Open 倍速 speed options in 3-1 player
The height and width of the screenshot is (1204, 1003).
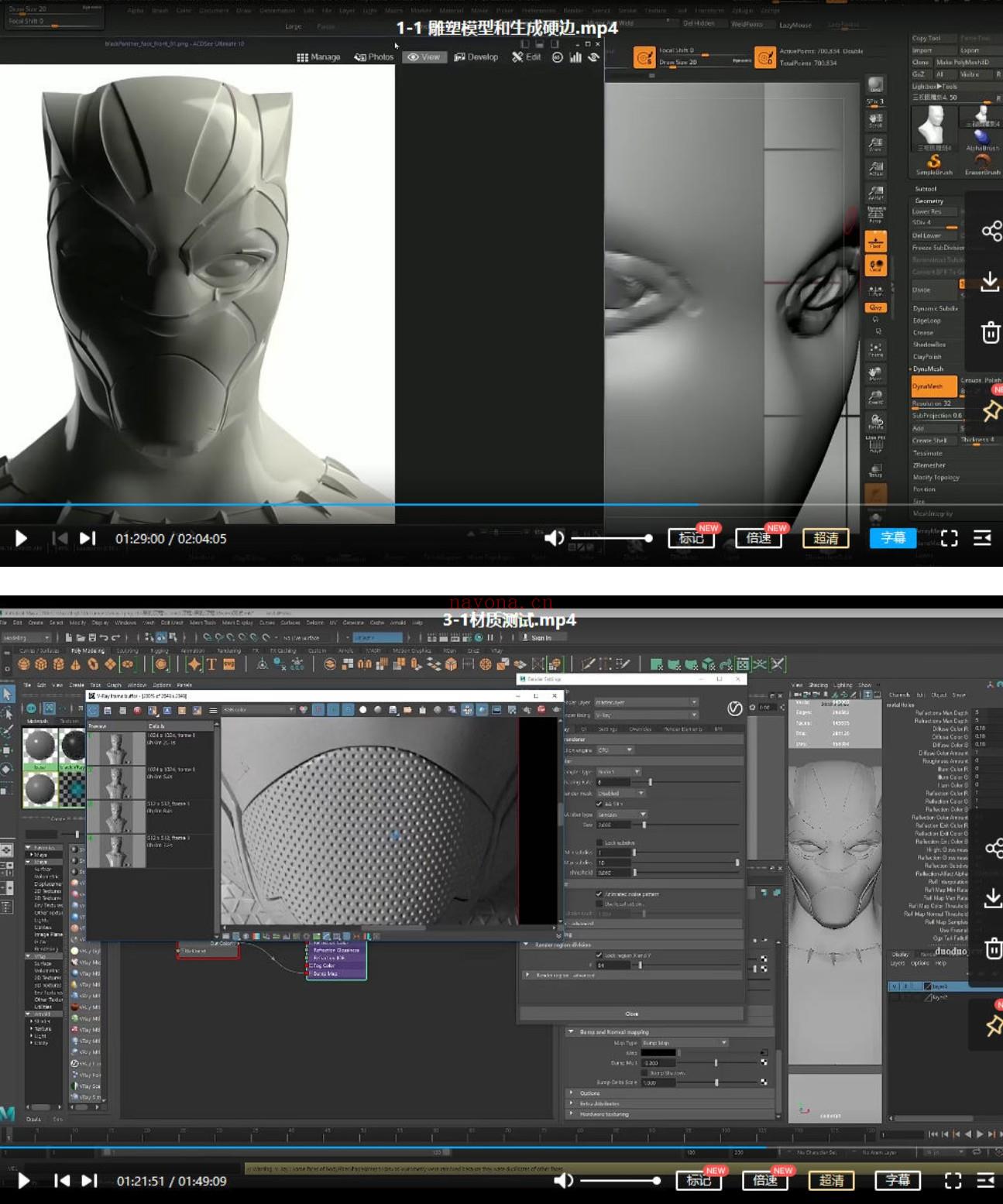point(765,1180)
